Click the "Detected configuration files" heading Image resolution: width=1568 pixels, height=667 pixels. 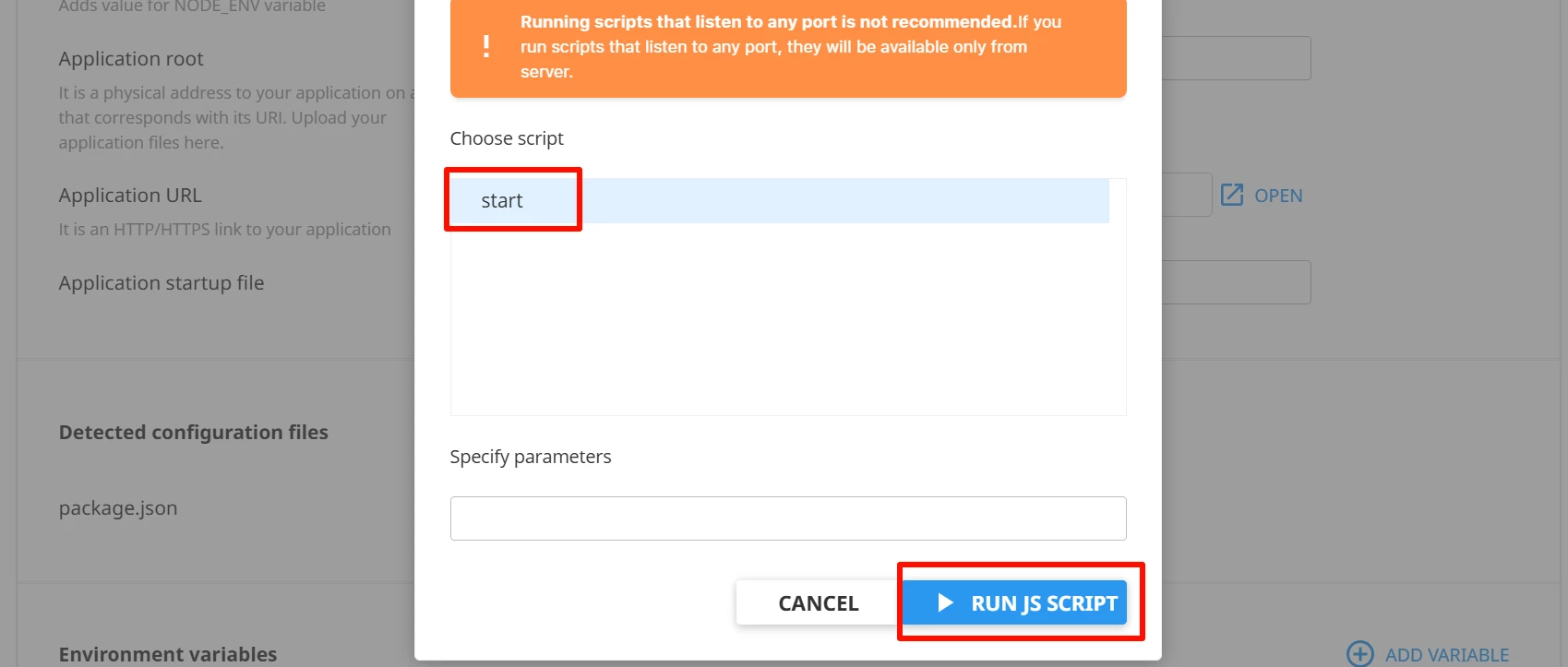click(193, 433)
